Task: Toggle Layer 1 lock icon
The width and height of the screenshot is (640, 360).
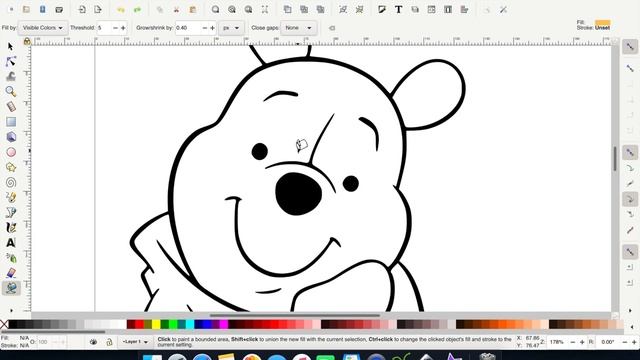Action: coord(109,342)
